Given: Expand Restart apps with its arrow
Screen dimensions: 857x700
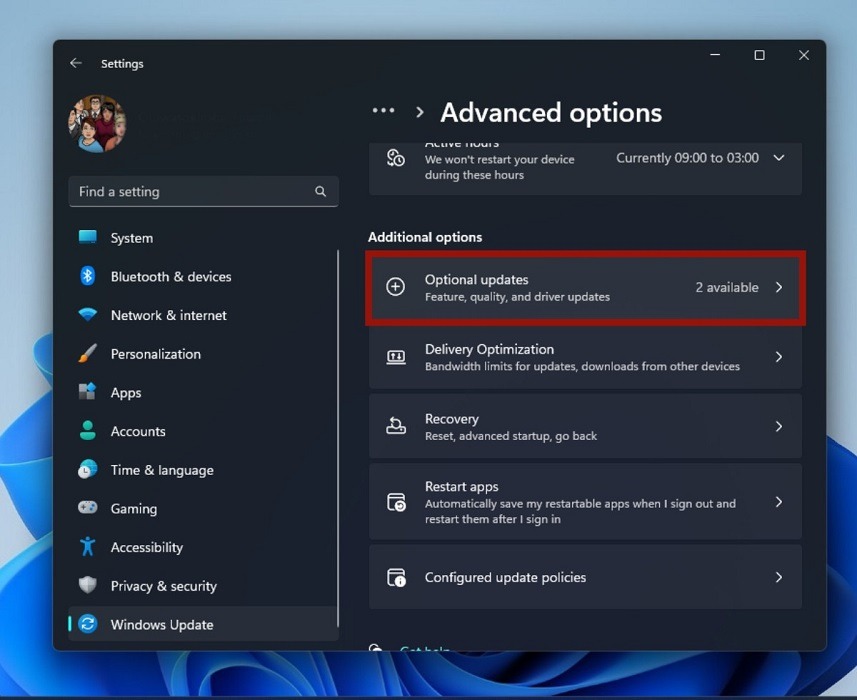Looking at the screenshot, I should pos(778,501).
